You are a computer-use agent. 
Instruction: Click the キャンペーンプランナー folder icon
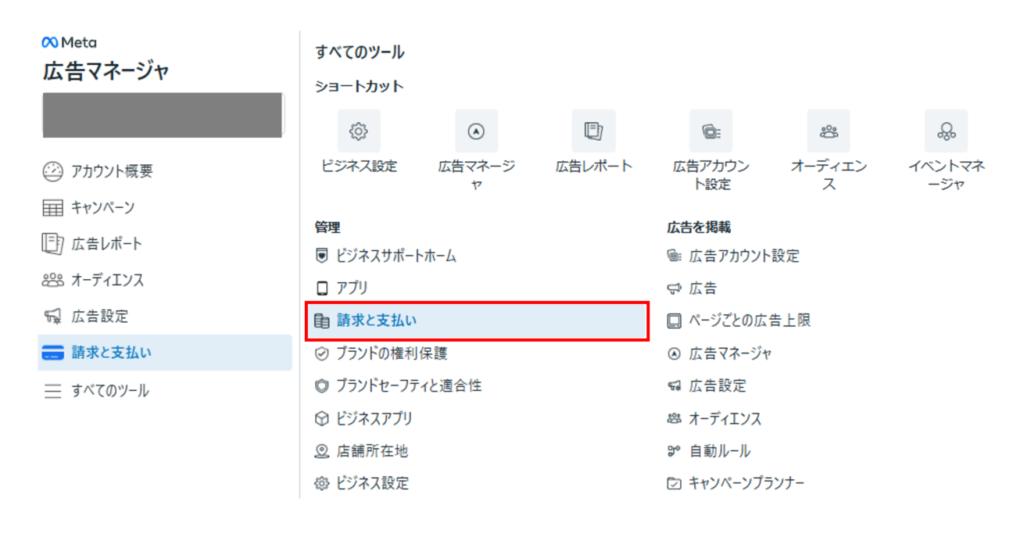[x=674, y=484]
